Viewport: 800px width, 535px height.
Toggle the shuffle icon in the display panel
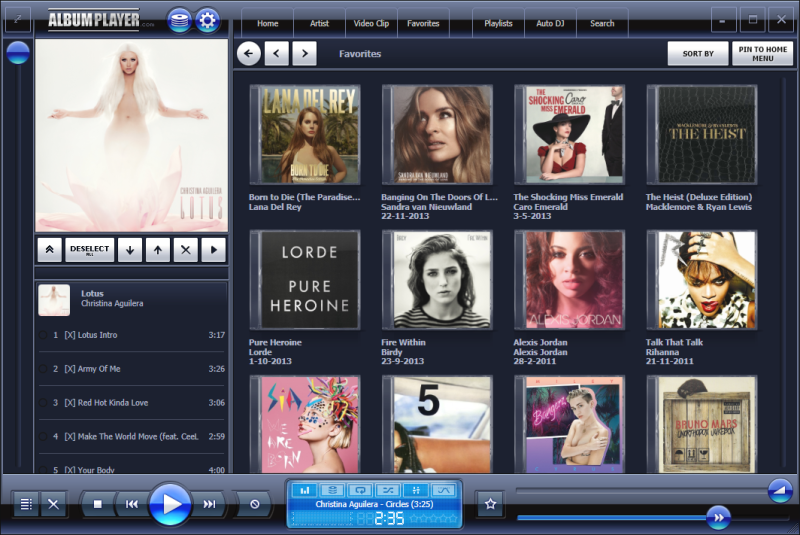click(x=388, y=490)
